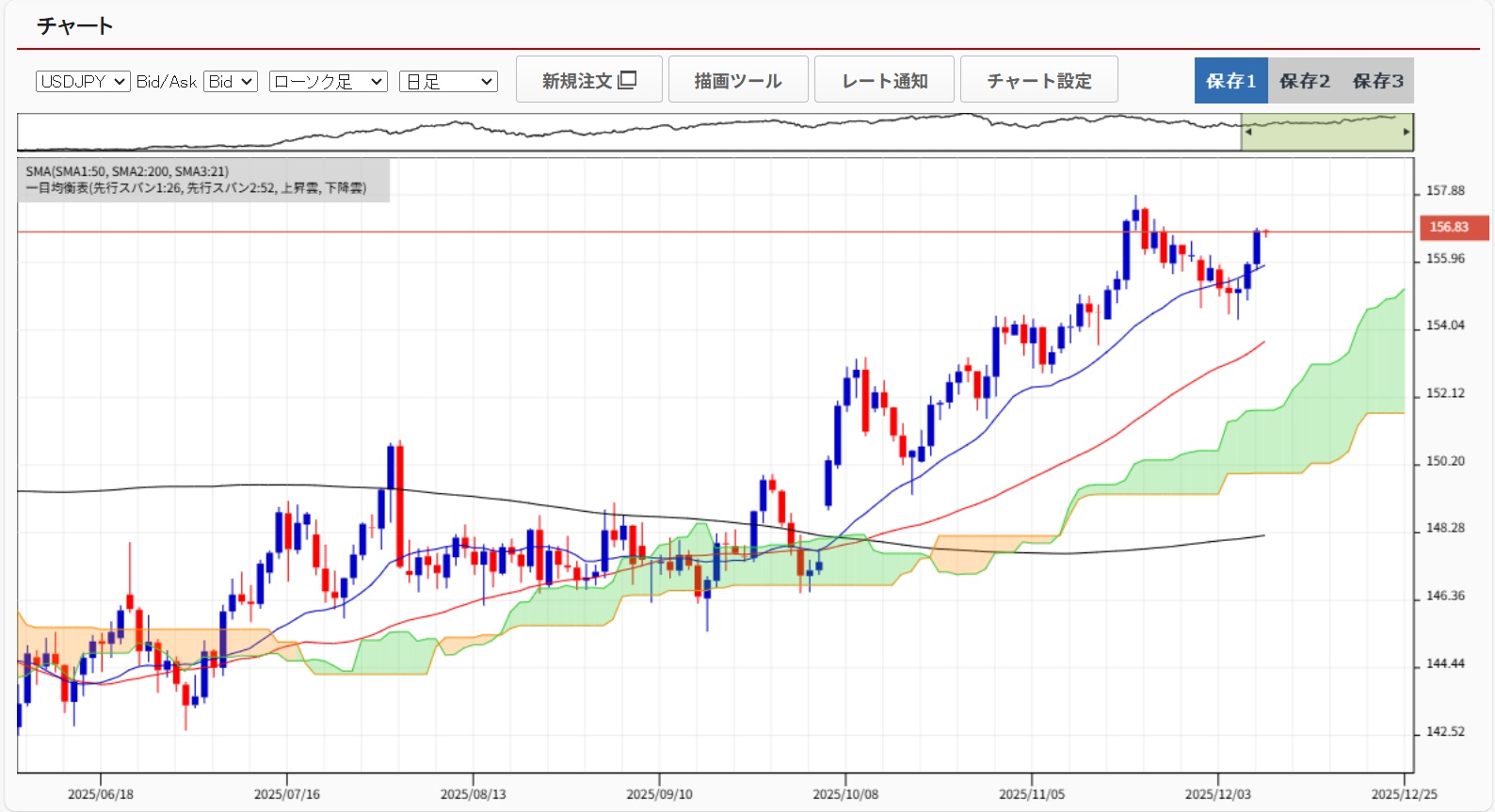Click the 一目均衡表 indicator legend line
The width and height of the screenshot is (1495, 812).
click(196, 188)
